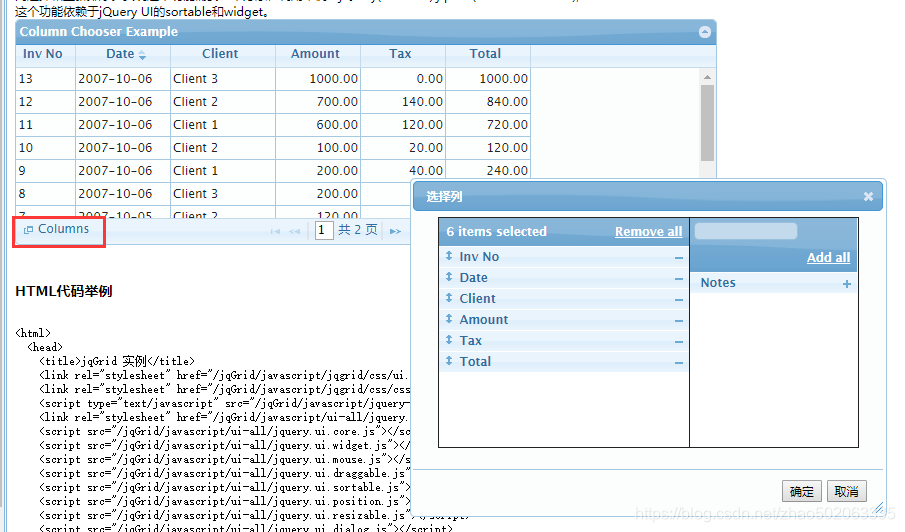Remove Tax column with minus icon
The image size is (905, 532).
coord(679,342)
